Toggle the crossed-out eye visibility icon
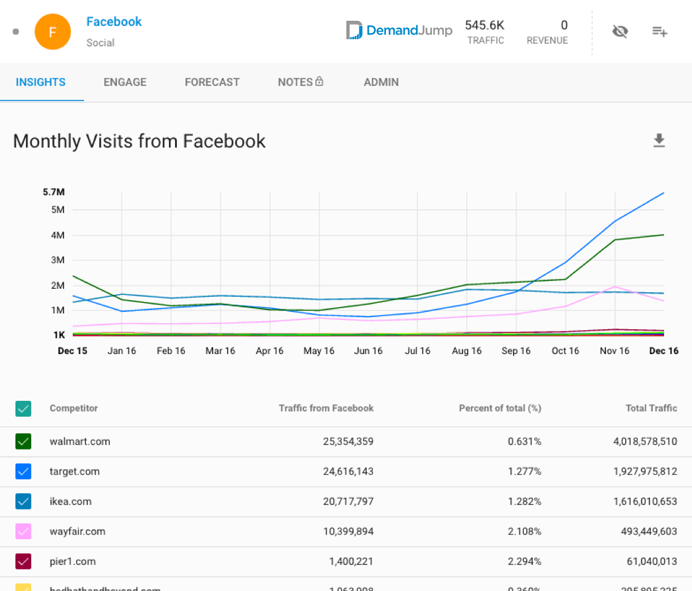 (x=620, y=31)
